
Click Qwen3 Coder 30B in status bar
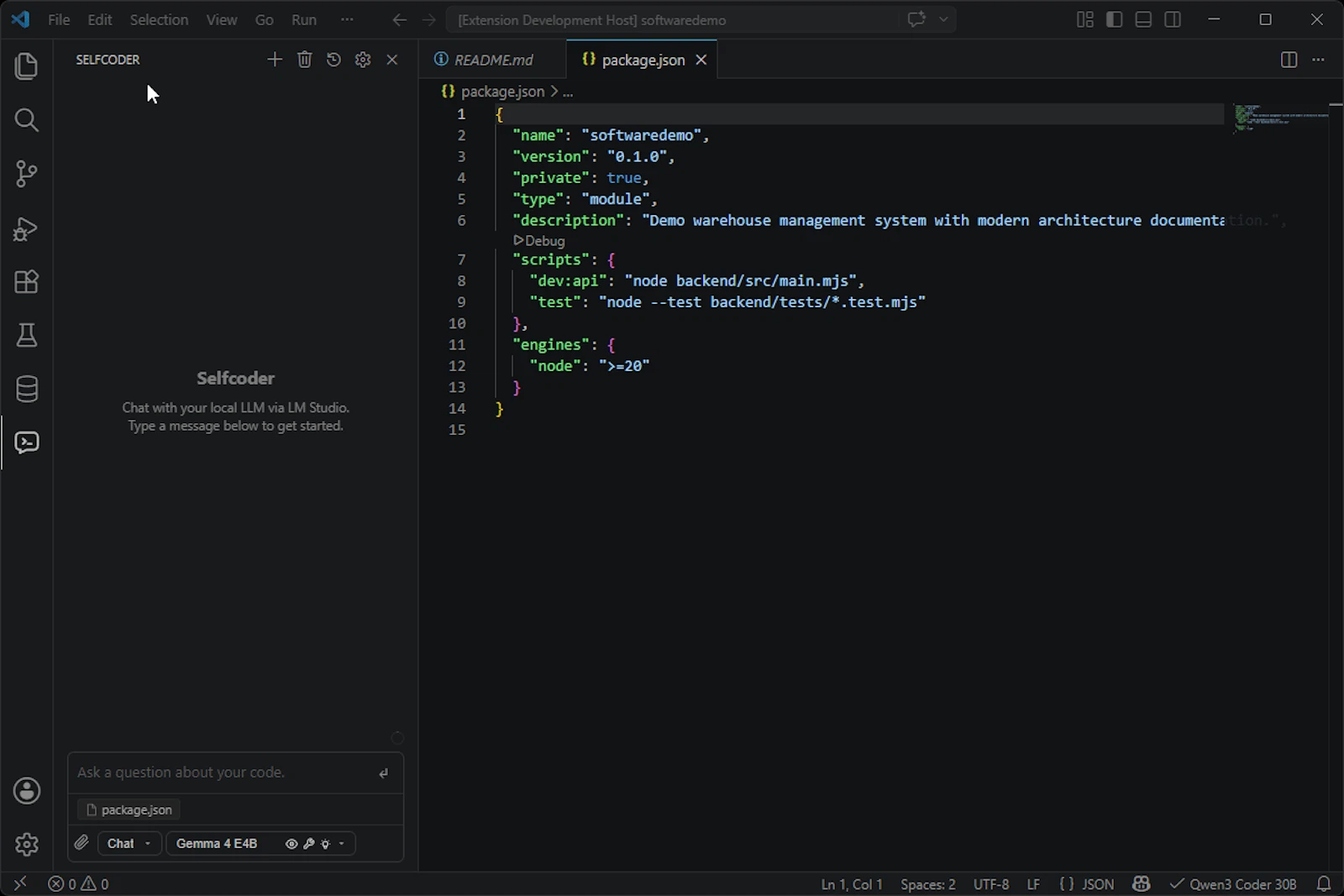[1233, 884]
